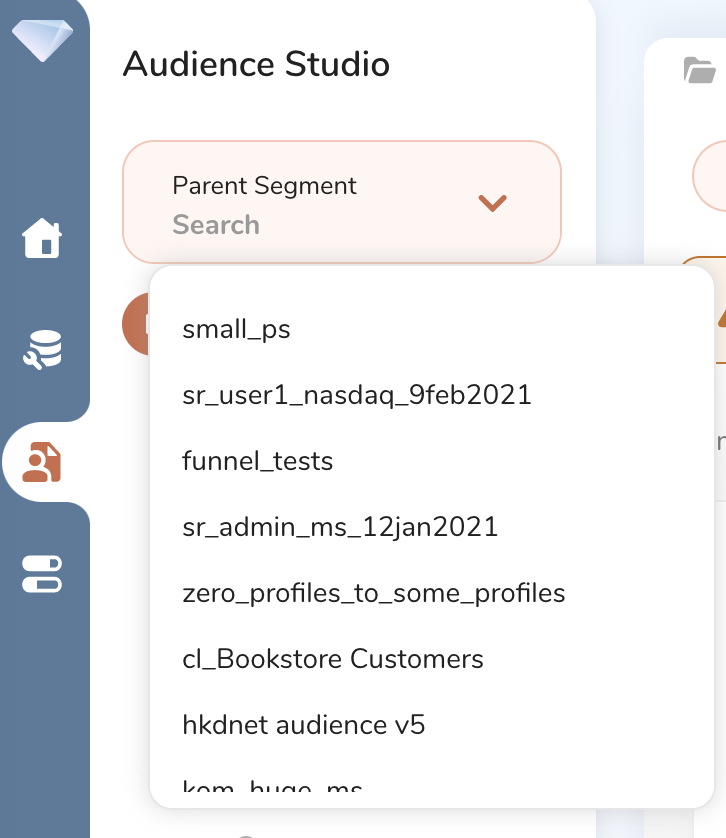Viewport: 726px width, 838px height.
Task: Select small_ps from the list
Action: point(237,329)
